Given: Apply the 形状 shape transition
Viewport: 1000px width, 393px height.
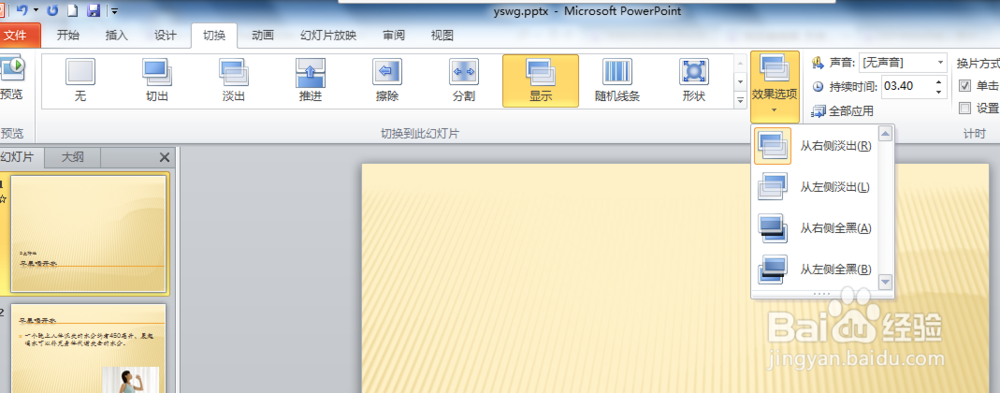Looking at the screenshot, I should pyautogui.click(x=693, y=81).
